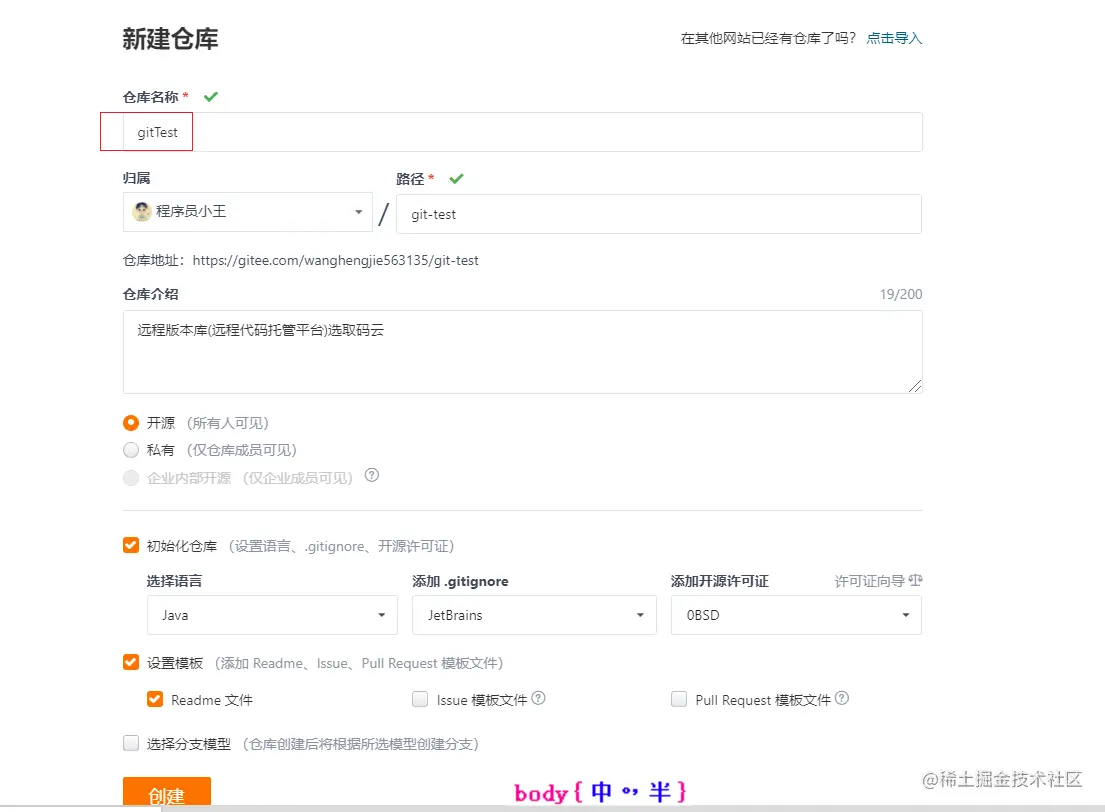This screenshot has width=1105, height=812.
Task: Uncheck the Readme 文件 checkbox
Action: [x=155, y=699]
